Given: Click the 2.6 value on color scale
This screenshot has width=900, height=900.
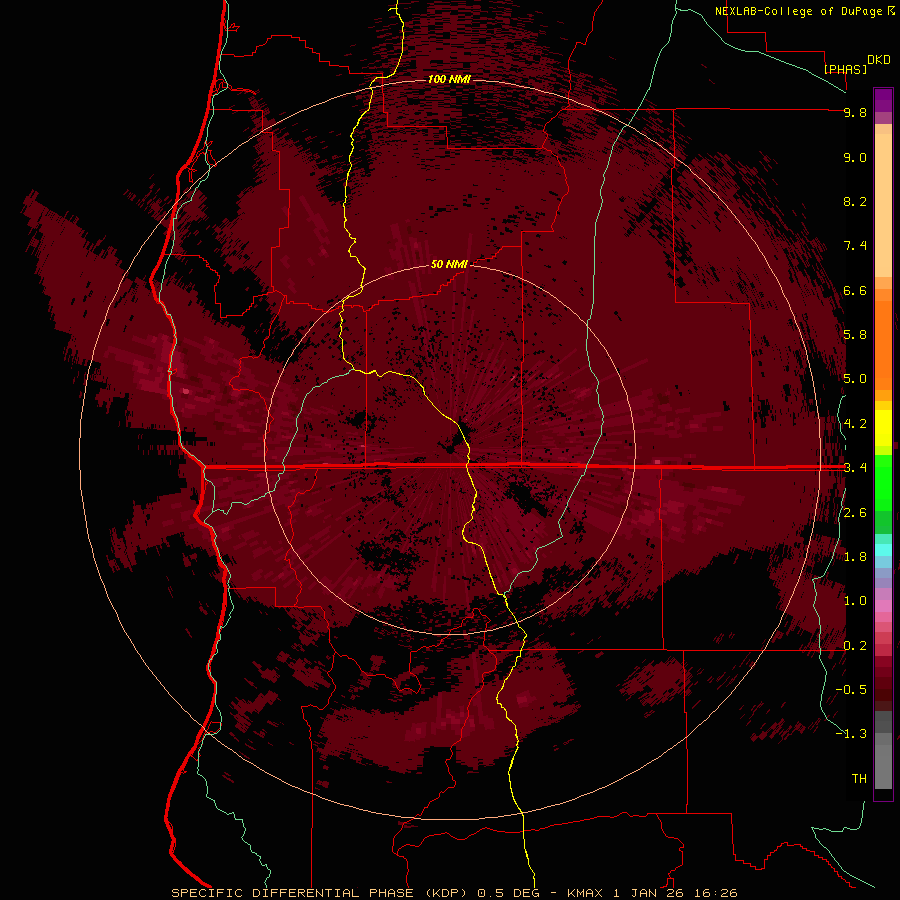Looking at the screenshot, I should tap(855, 513).
